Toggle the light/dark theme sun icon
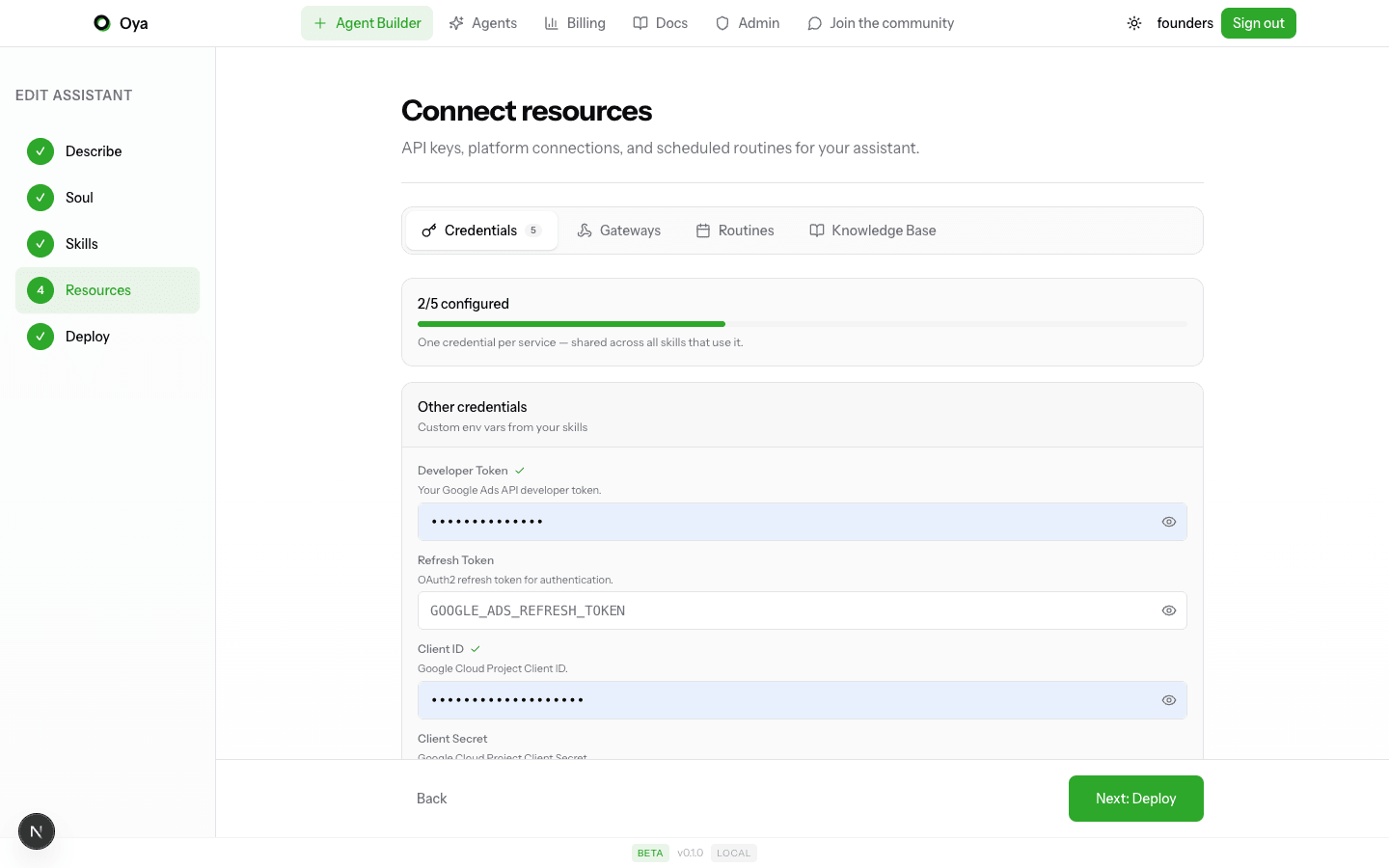The height and width of the screenshot is (868, 1389). coord(1134,23)
